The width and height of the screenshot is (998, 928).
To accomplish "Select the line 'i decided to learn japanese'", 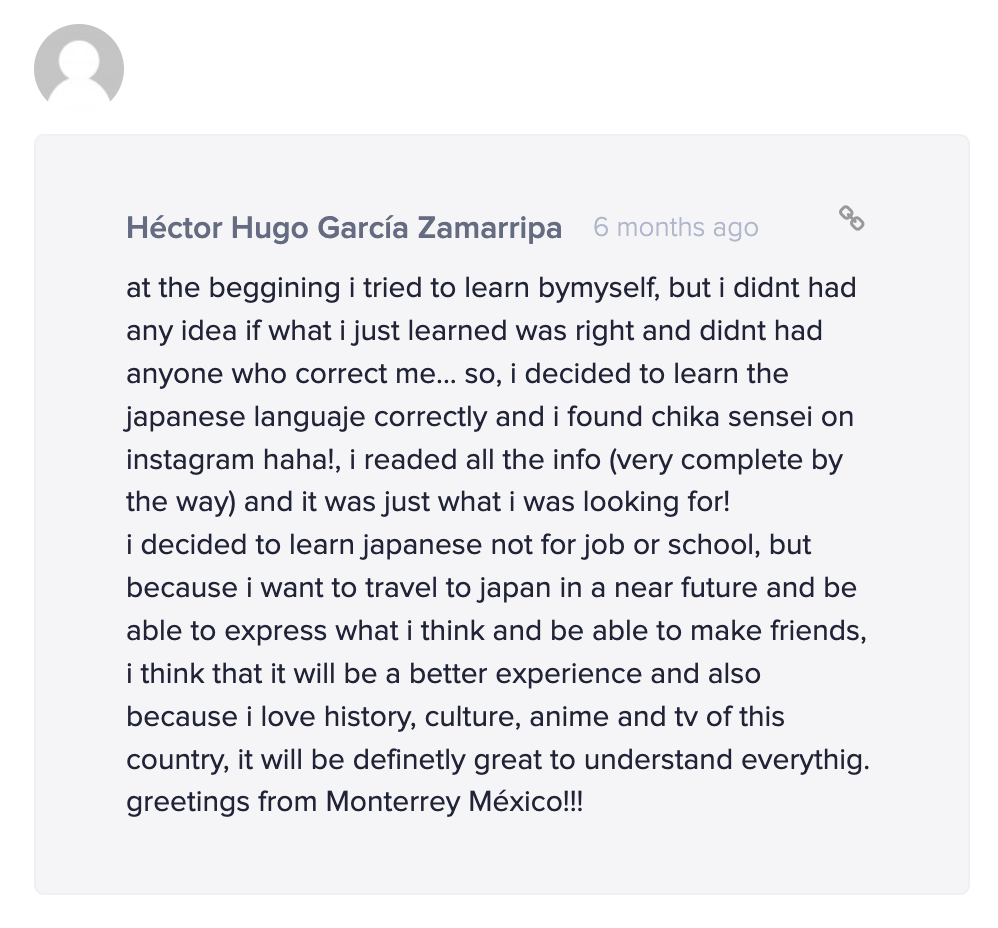I will [468, 545].
